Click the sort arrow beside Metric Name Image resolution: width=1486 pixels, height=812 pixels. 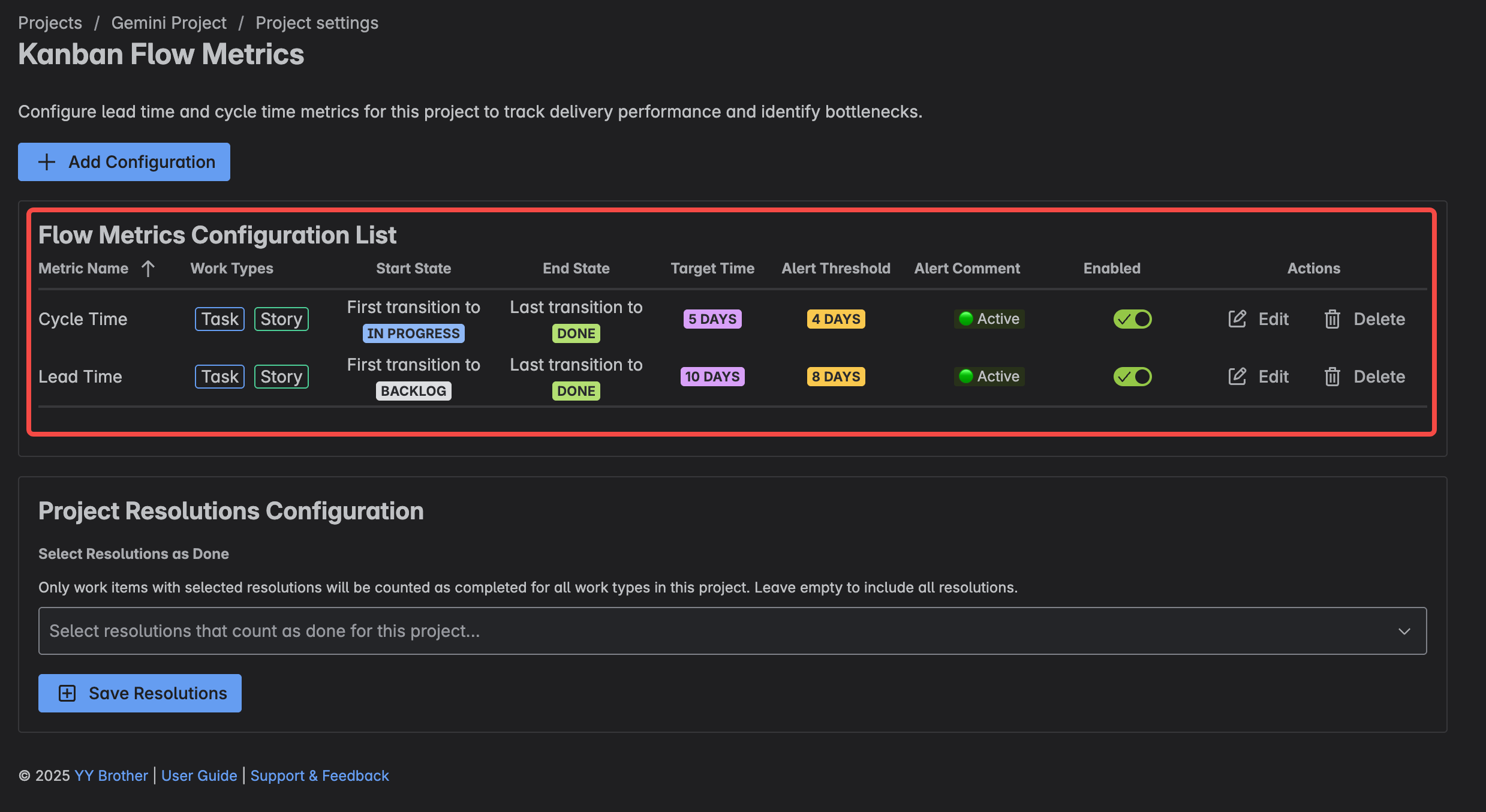(x=148, y=268)
